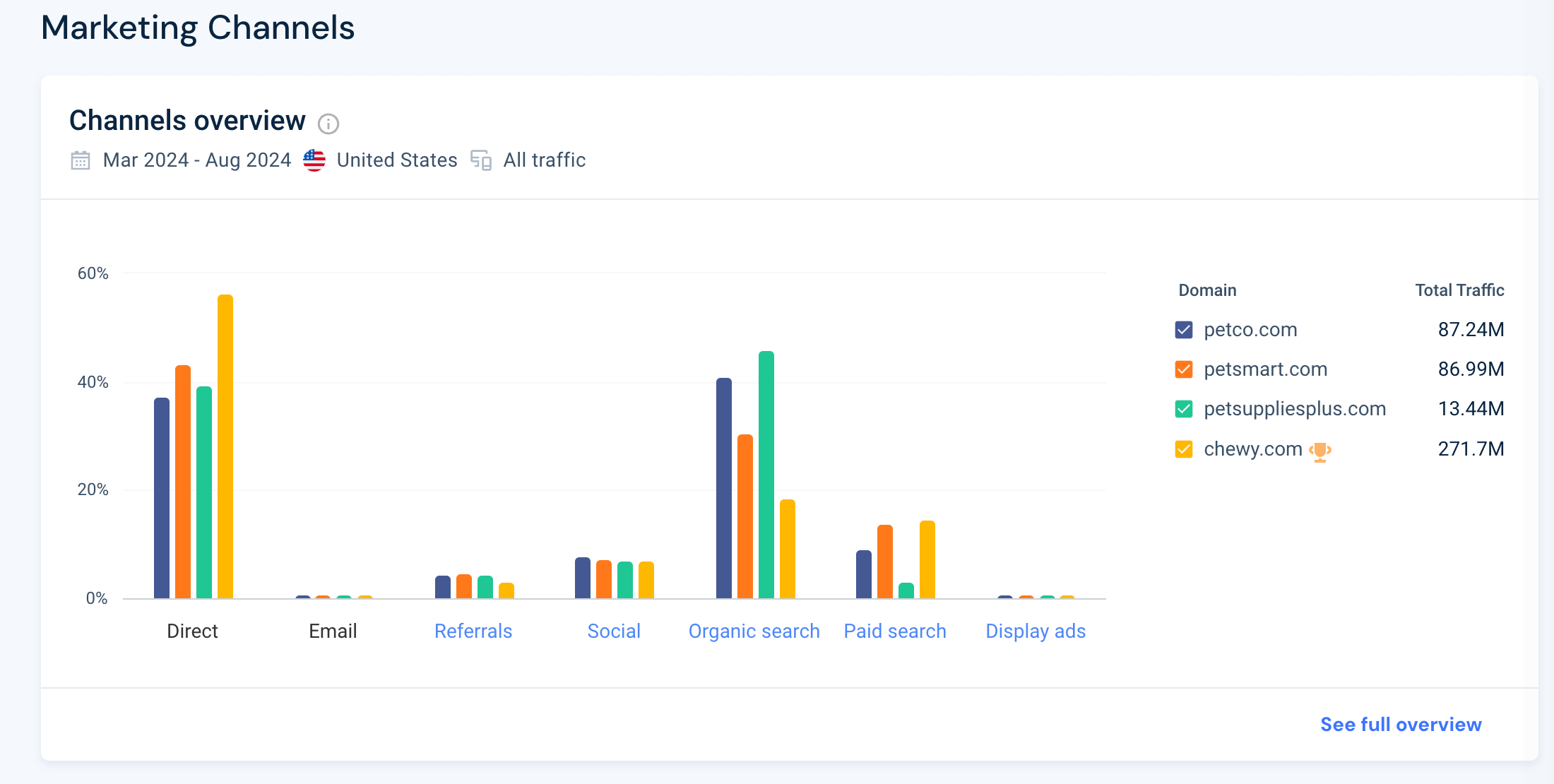Click petco's blue Direct bar
Viewport: 1554px width, 784px height.
(162, 498)
